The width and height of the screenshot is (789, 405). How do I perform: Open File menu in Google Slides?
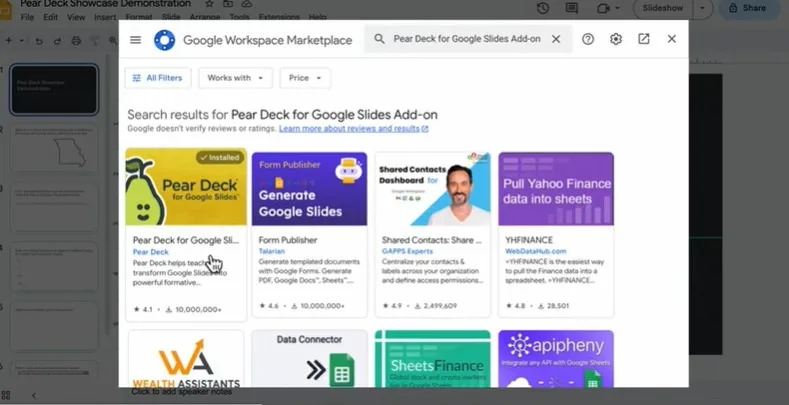coord(27,17)
